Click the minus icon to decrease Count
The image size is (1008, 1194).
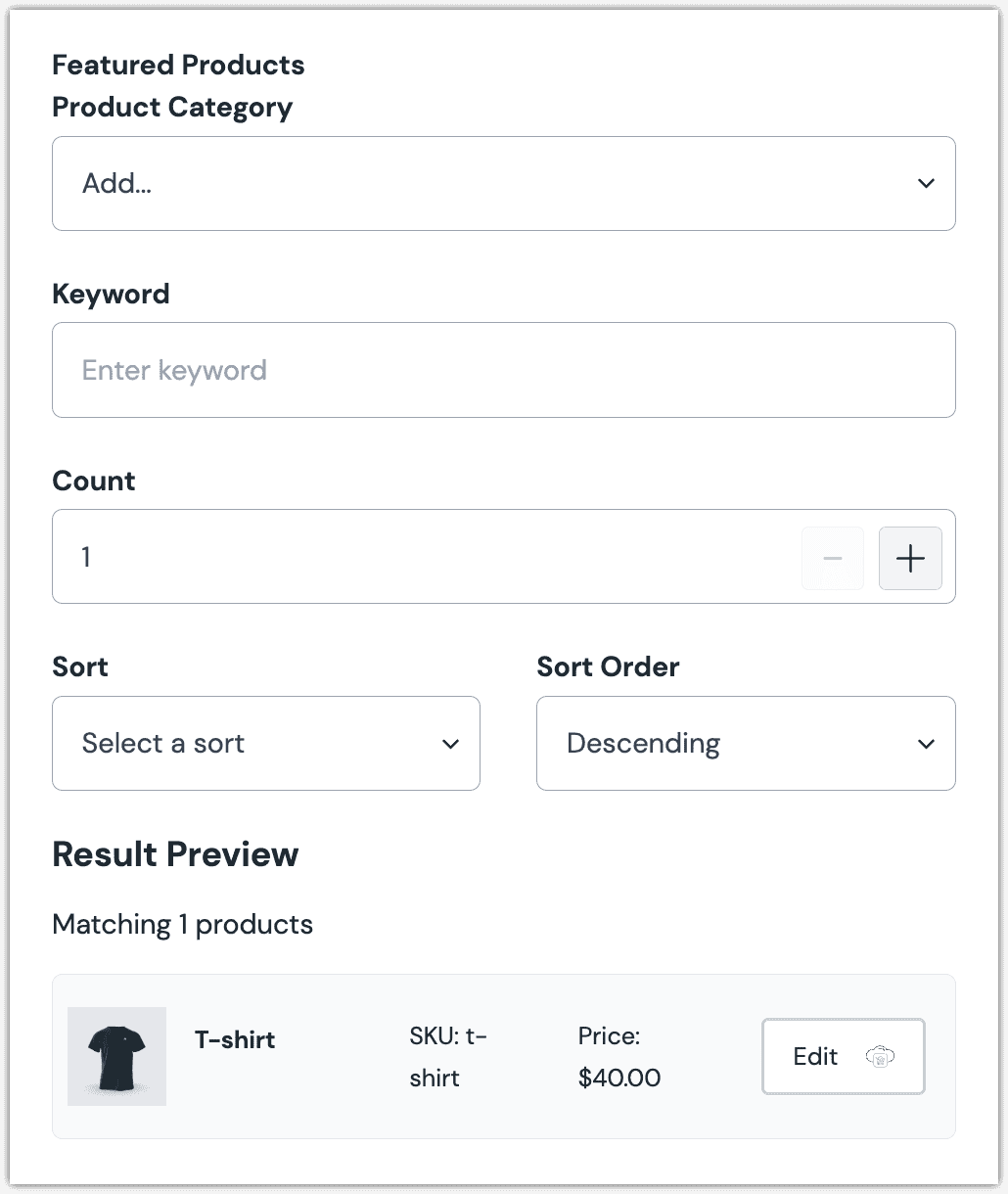[832, 558]
